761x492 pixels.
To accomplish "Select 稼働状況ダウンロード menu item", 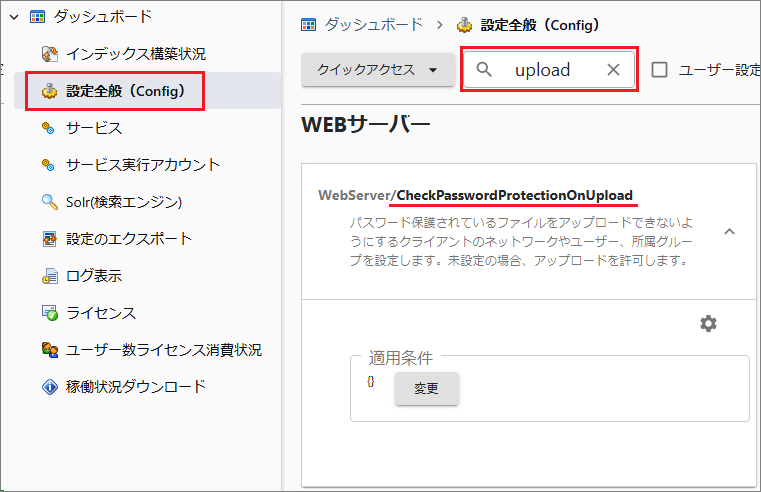I will (x=136, y=387).
